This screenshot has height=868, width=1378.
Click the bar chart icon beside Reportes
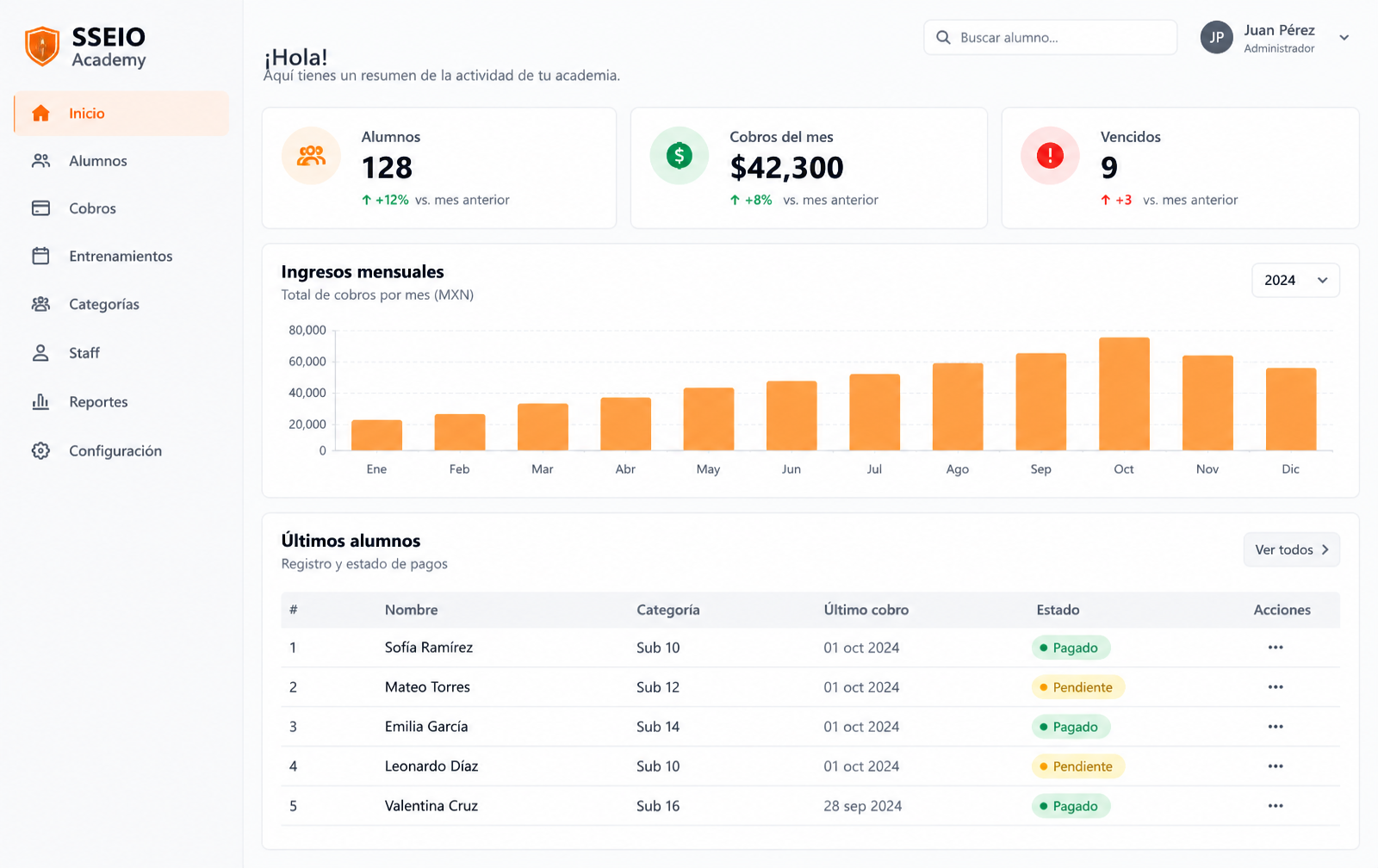coord(40,401)
